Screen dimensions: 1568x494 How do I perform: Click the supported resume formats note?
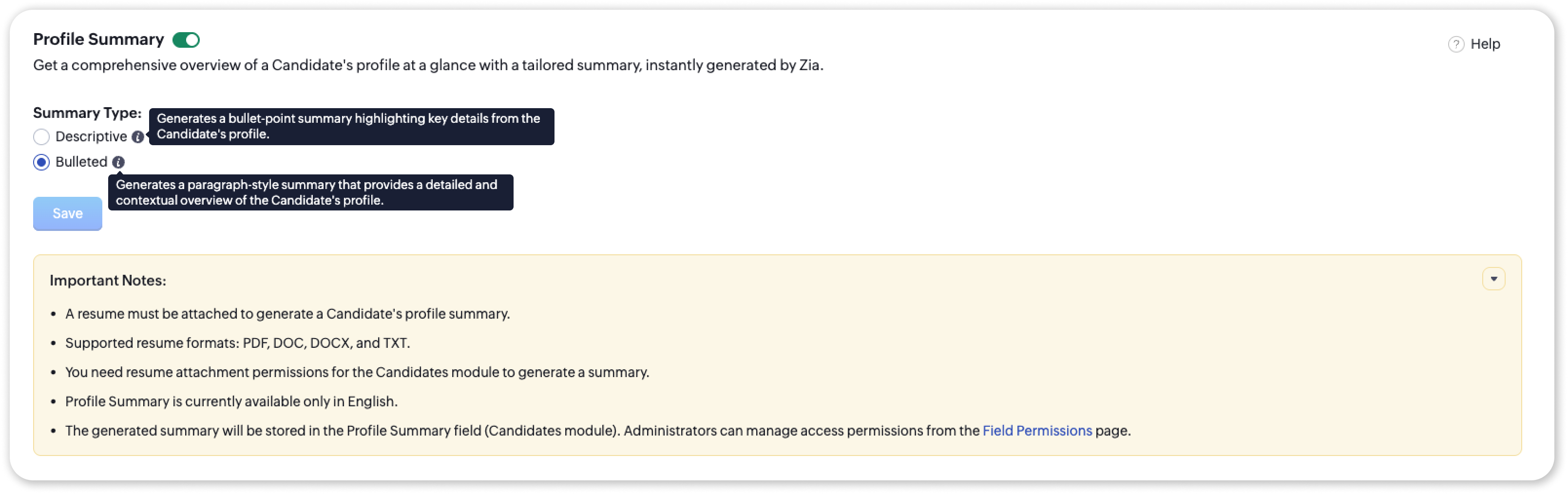pyautogui.click(x=237, y=343)
